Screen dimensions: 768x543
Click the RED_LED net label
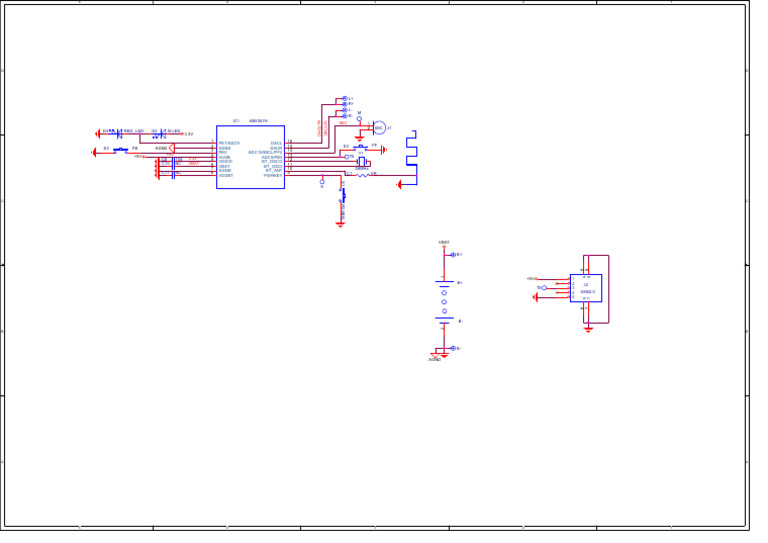134,131
